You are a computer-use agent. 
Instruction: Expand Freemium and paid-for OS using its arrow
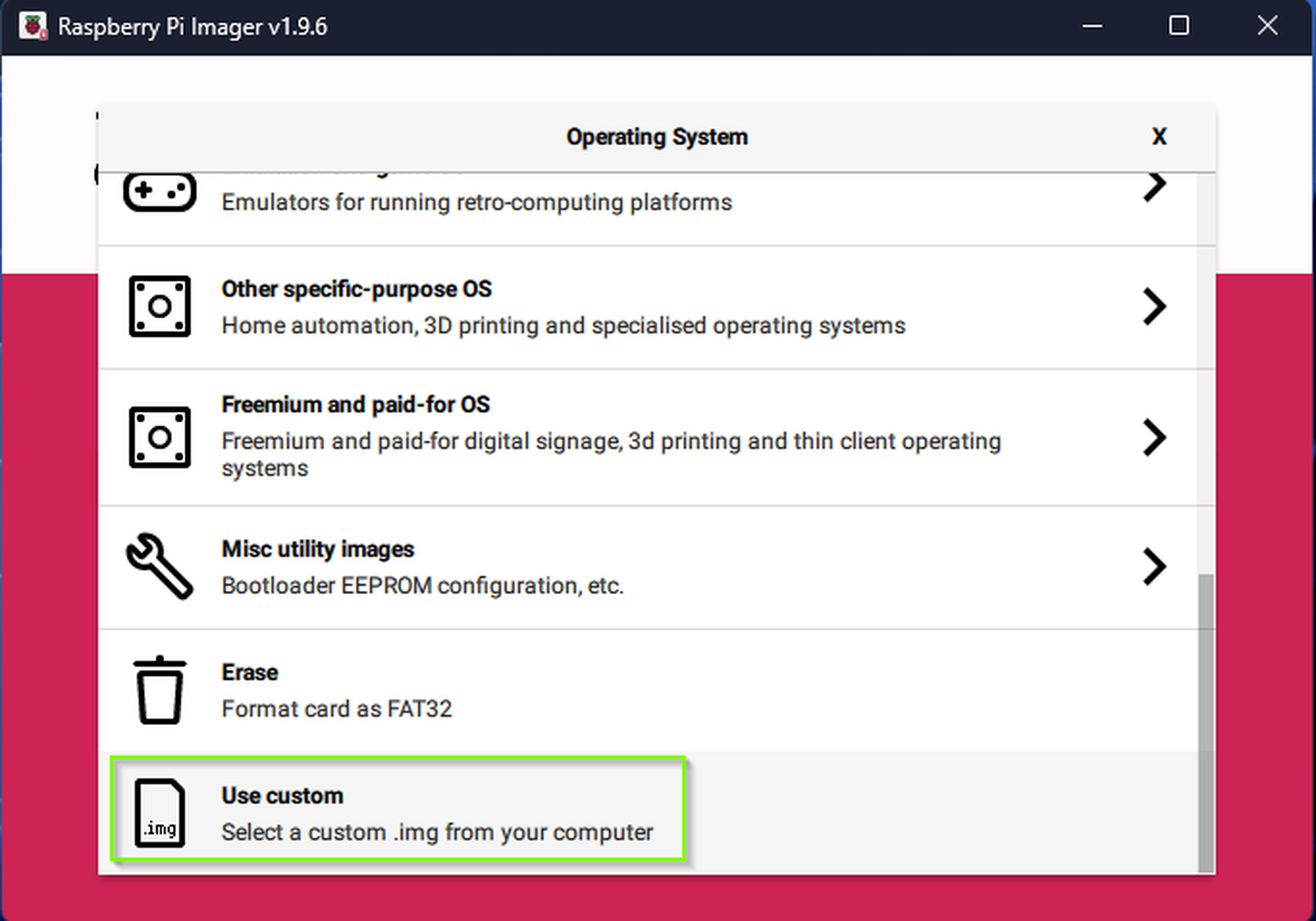[1155, 437]
